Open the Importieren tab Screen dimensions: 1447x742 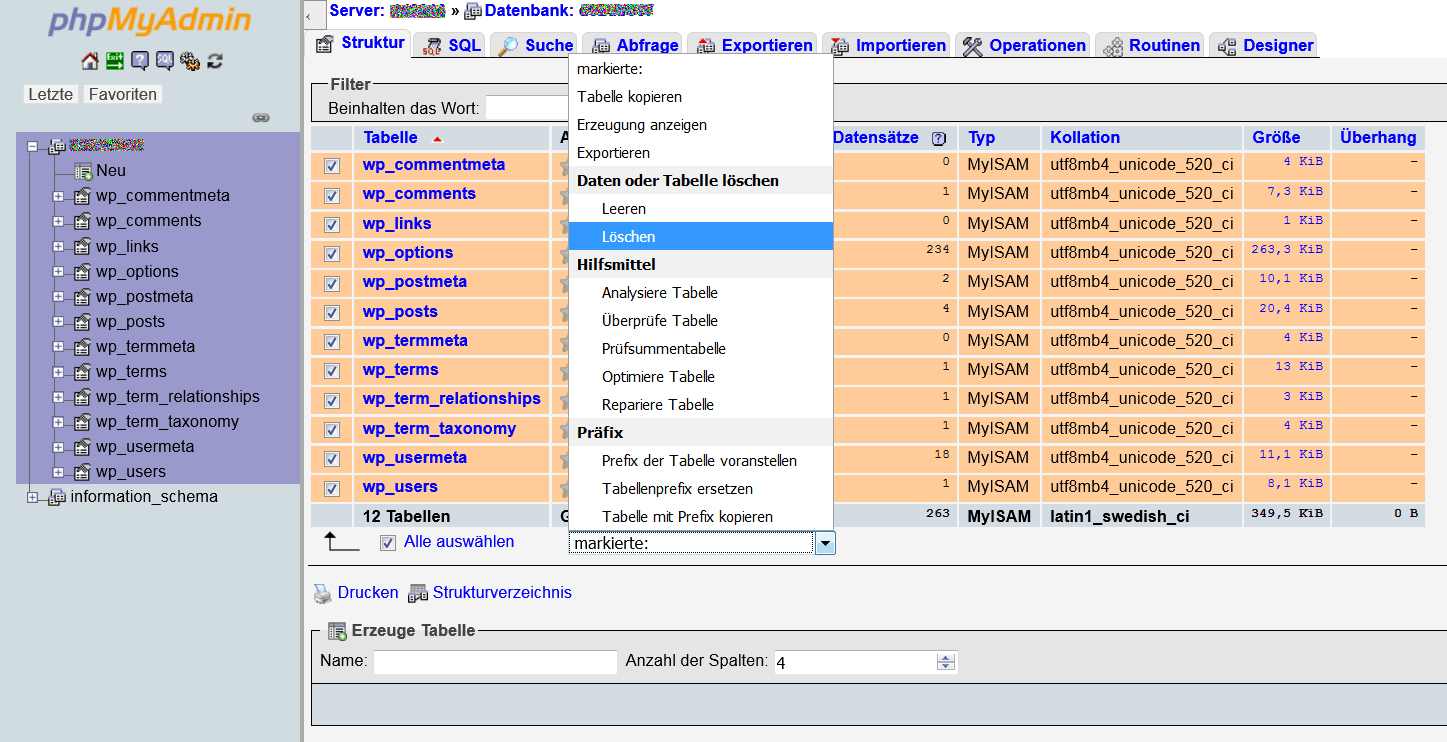pyautogui.click(x=887, y=45)
